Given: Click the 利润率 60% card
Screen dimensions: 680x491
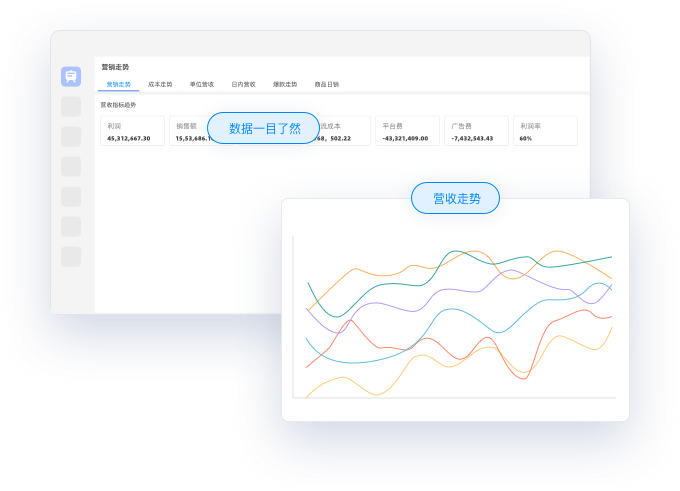Looking at the screenshot, I should pos(545,131).
